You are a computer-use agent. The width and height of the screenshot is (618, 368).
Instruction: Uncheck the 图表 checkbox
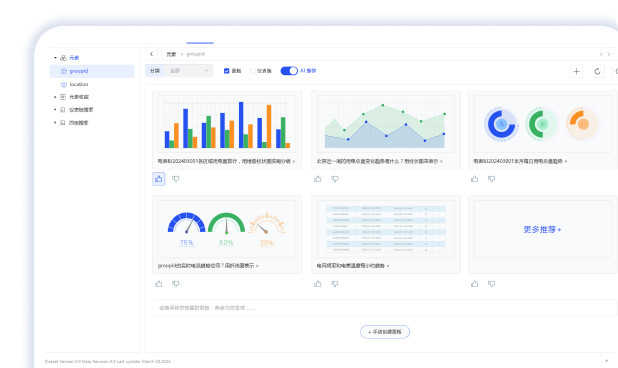coord(227,71)
